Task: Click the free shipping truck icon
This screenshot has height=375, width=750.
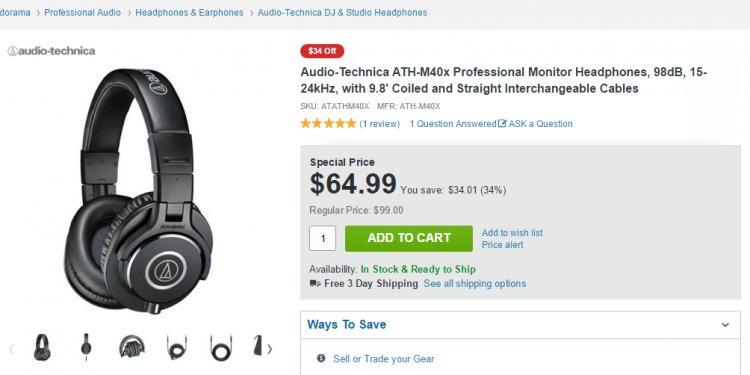Action: click(x=315, y=284)
